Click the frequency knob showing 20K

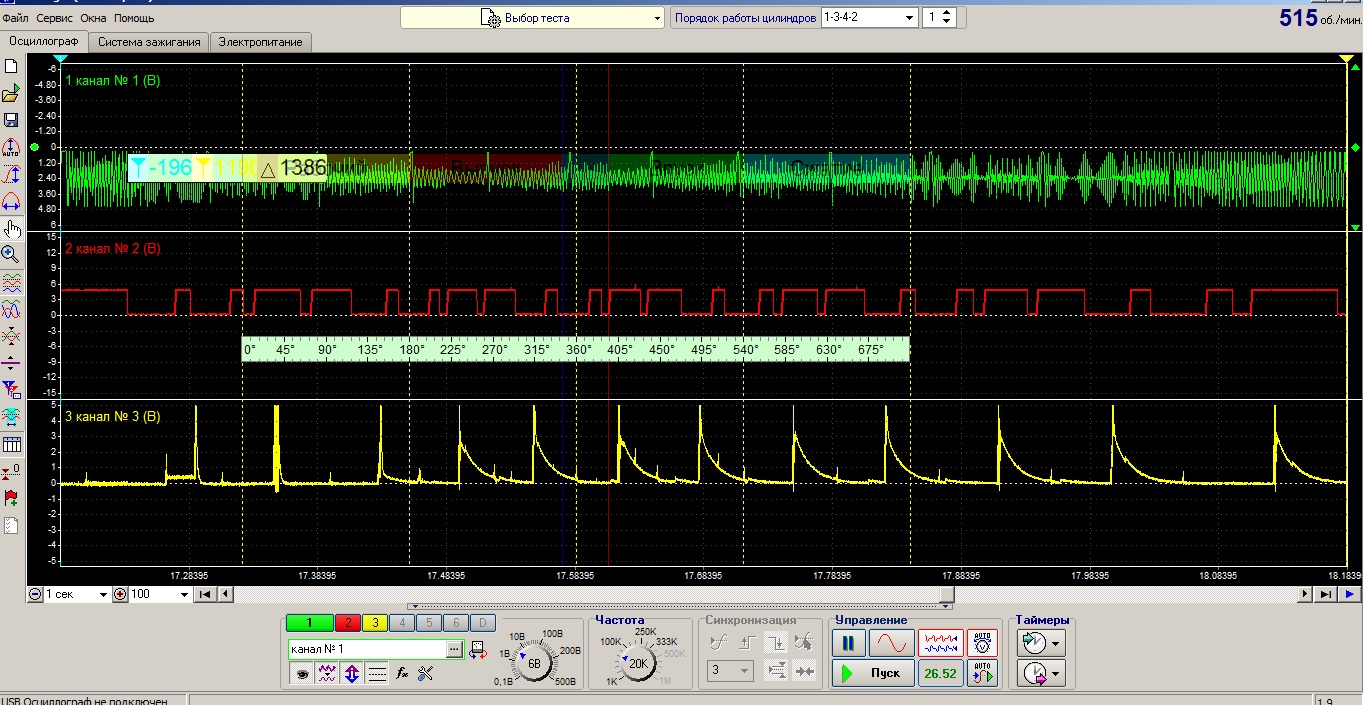pyautogui.click(x=637, y=662)
